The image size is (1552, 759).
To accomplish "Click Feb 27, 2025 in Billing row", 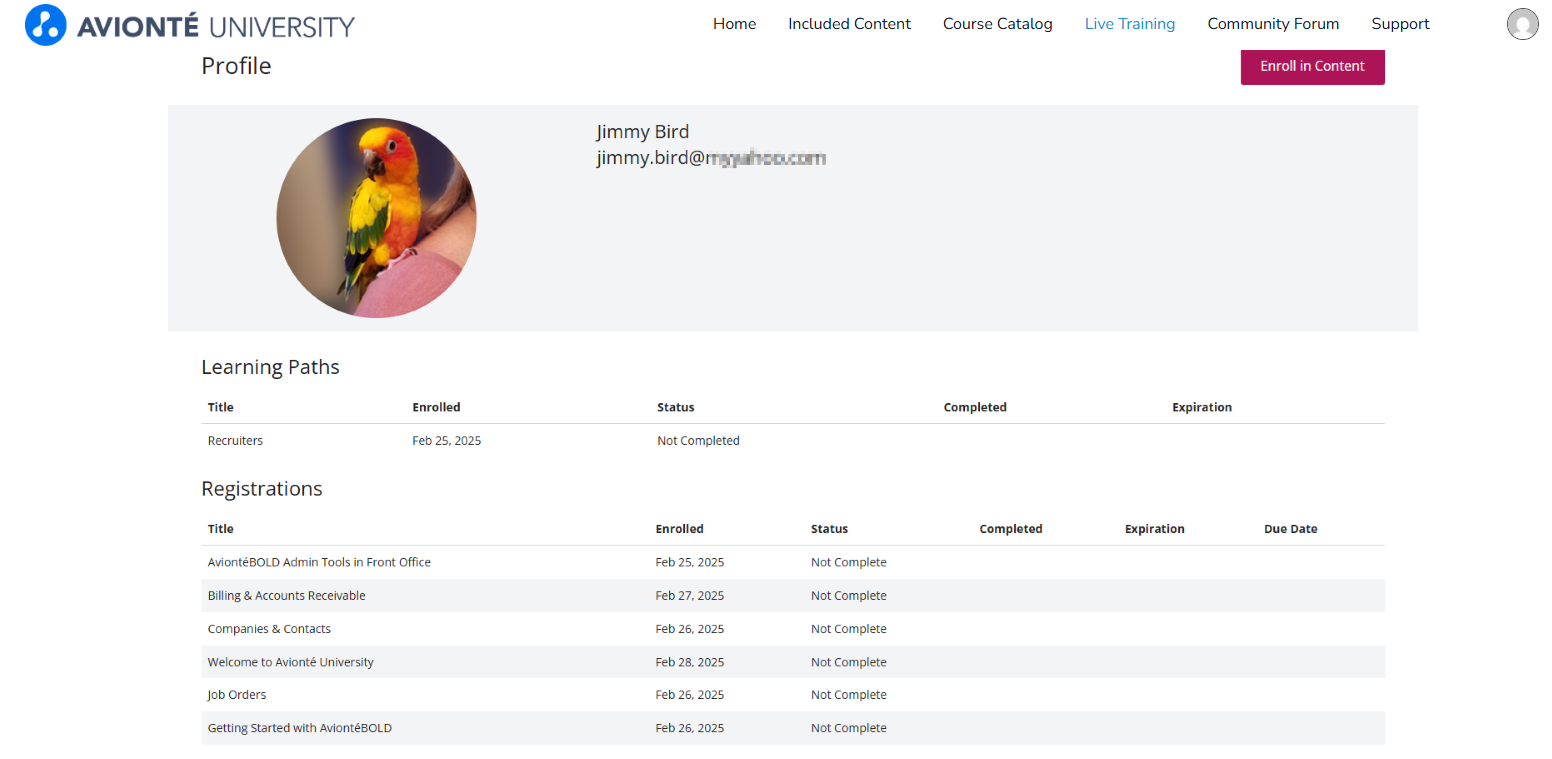I will point(690,596).
